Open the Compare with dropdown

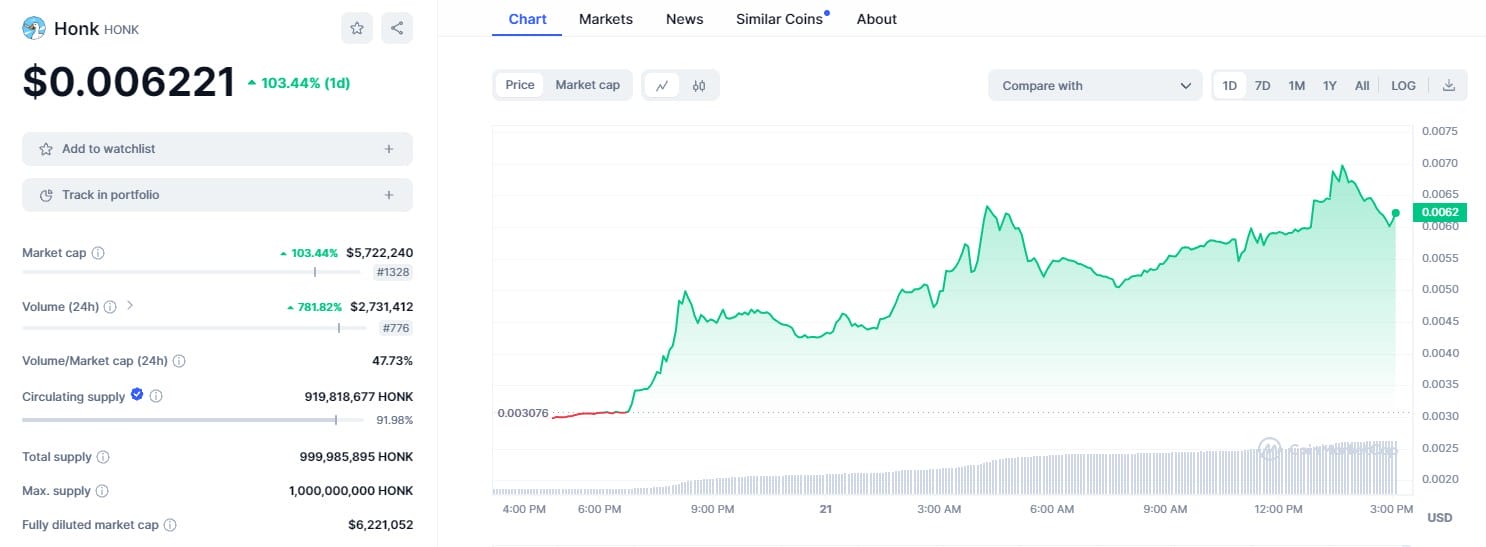[1094, 86]
